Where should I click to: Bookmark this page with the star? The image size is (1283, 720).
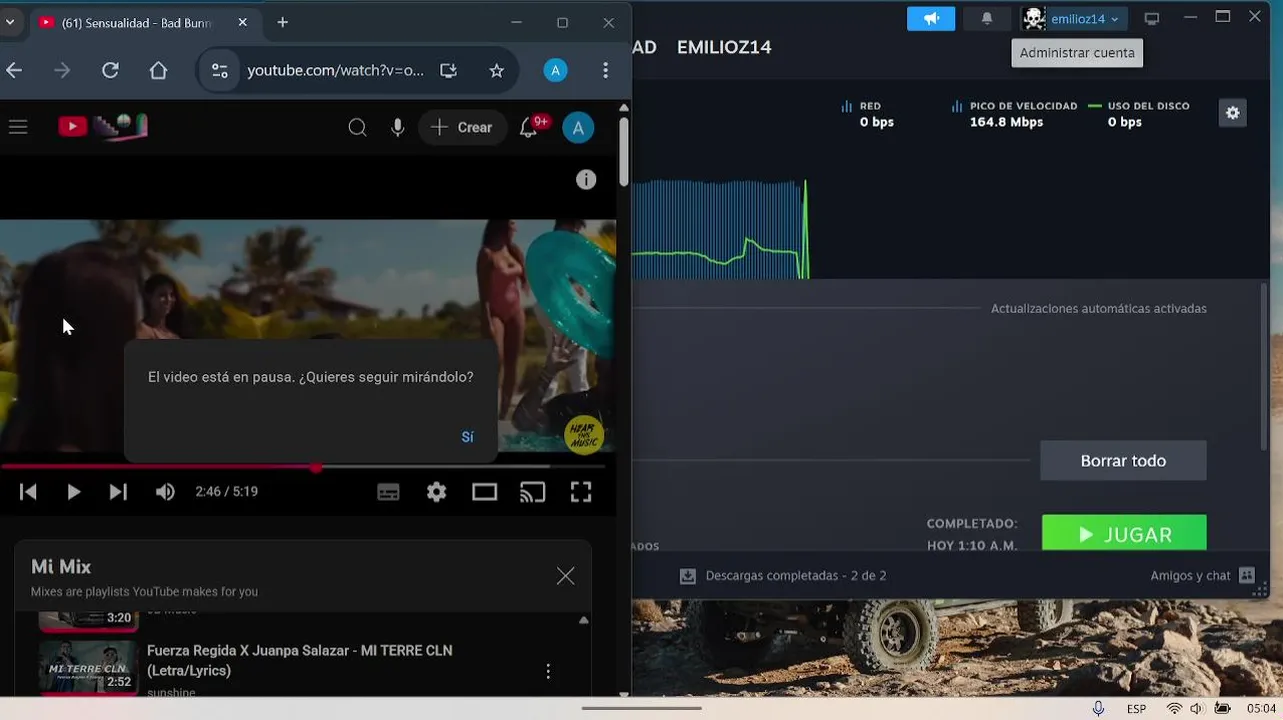496,70
